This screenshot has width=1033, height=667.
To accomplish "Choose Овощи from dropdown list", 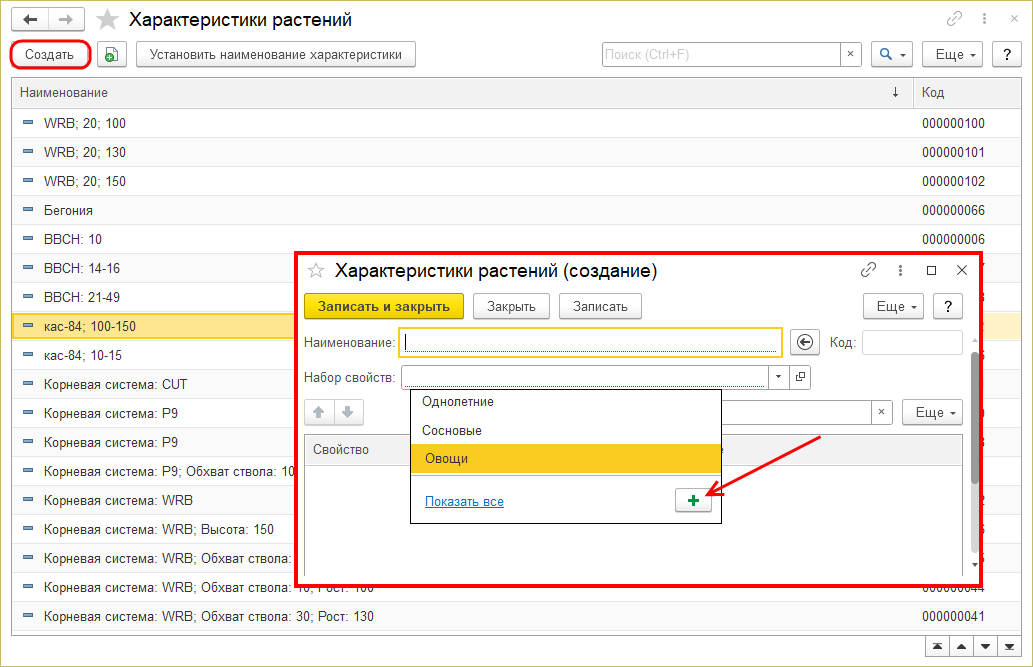I will coord(565,459).
